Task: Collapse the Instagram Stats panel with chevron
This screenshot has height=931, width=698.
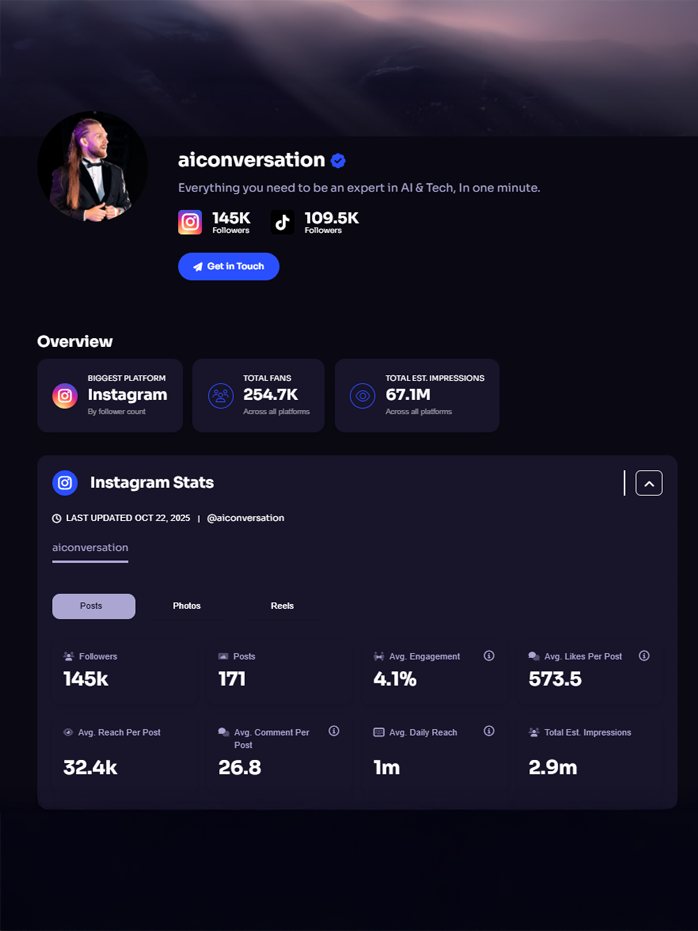Action: (649, 483)
